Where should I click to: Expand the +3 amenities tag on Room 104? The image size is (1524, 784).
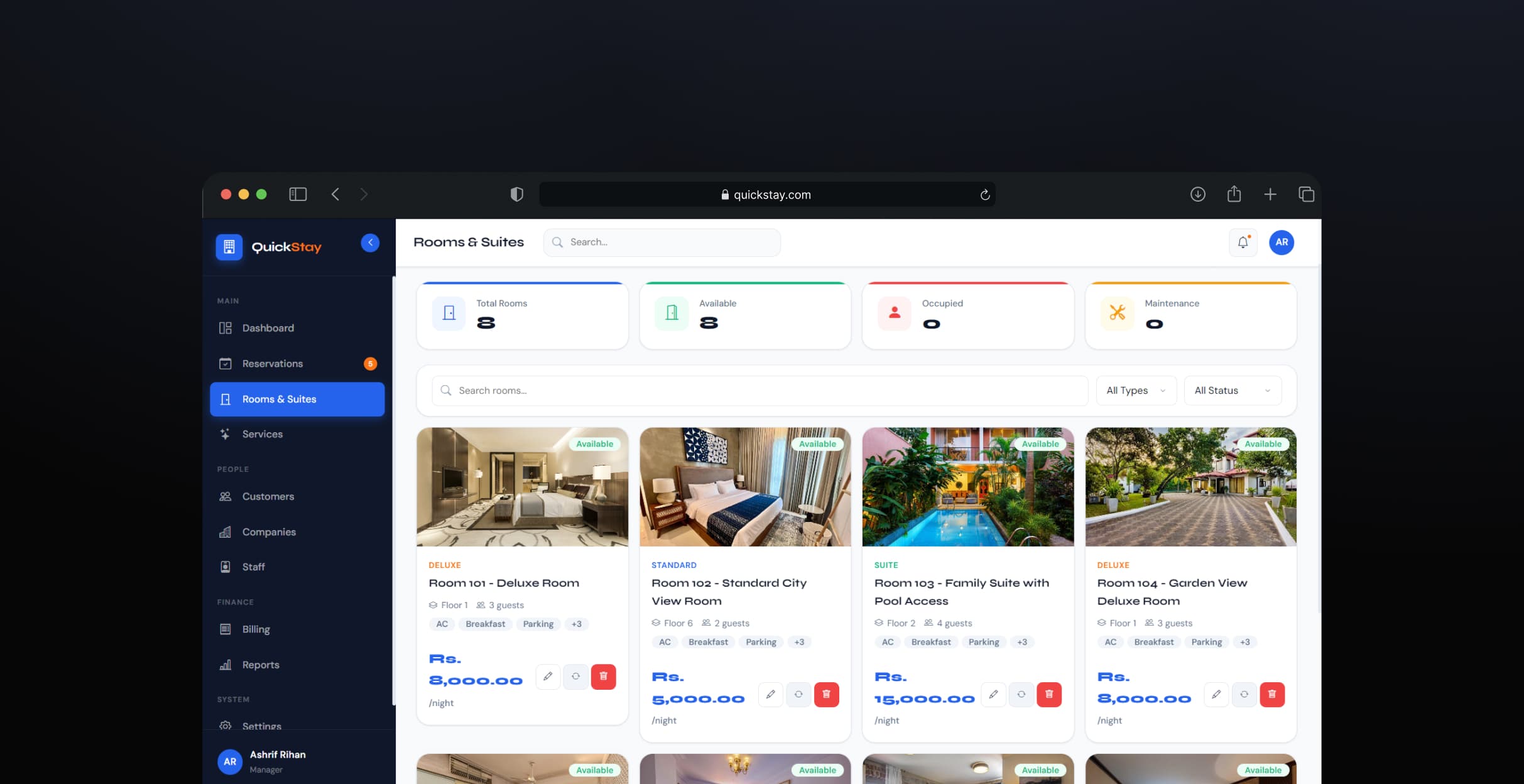pos(1244,642)
